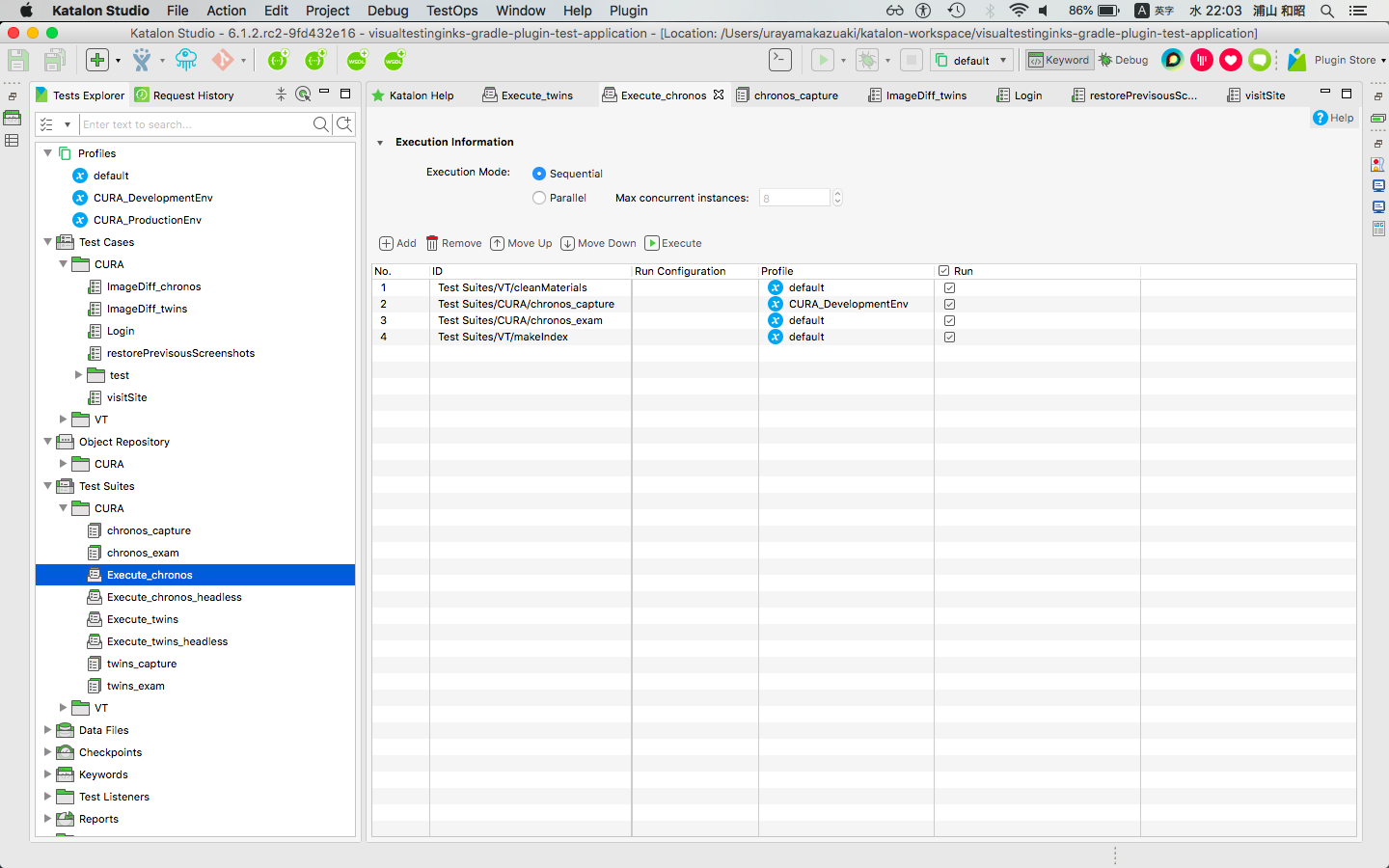Click the Move Up button
The width and height of the screenshot is (1389, 868).
(x=521, y=243)
